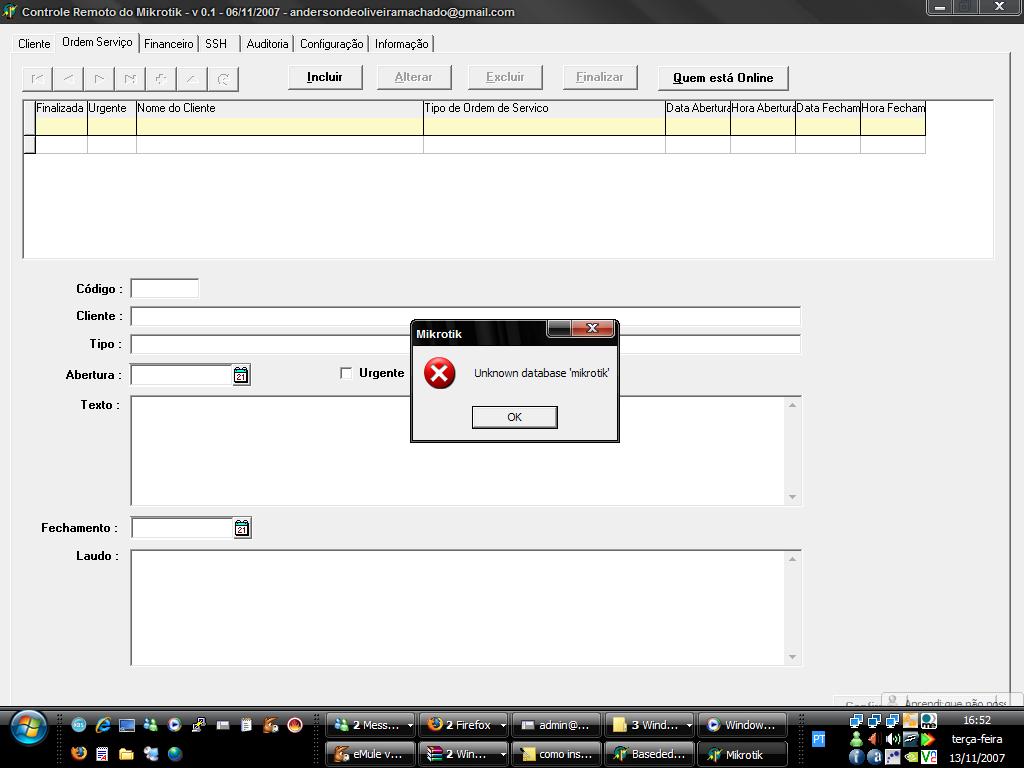Screen dimensions: 1024x768
Task: Click the Data Abertura column header
Action: point(697,108)
